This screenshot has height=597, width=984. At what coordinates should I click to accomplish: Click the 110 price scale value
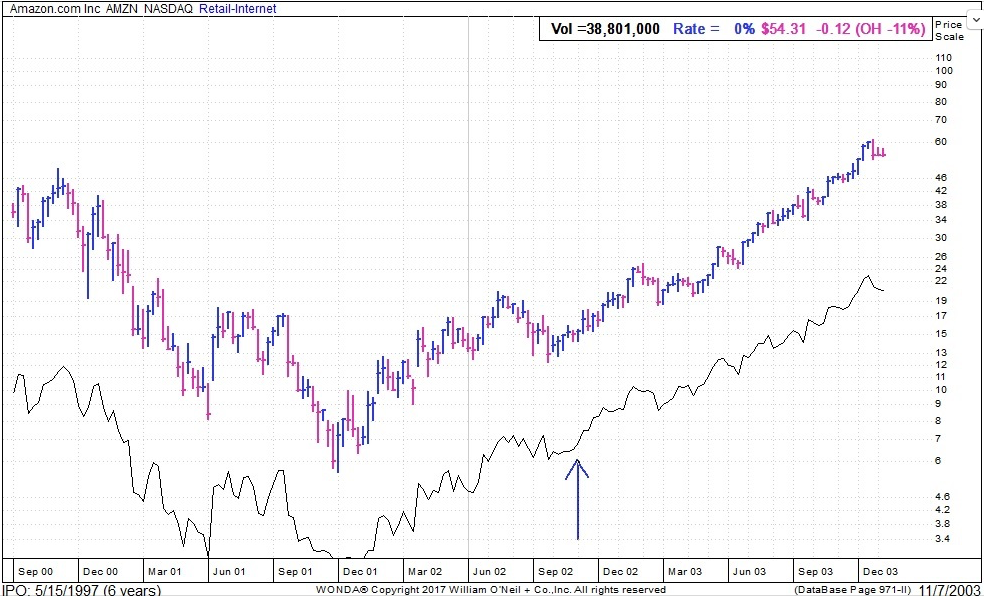click(x=943, y=57)
